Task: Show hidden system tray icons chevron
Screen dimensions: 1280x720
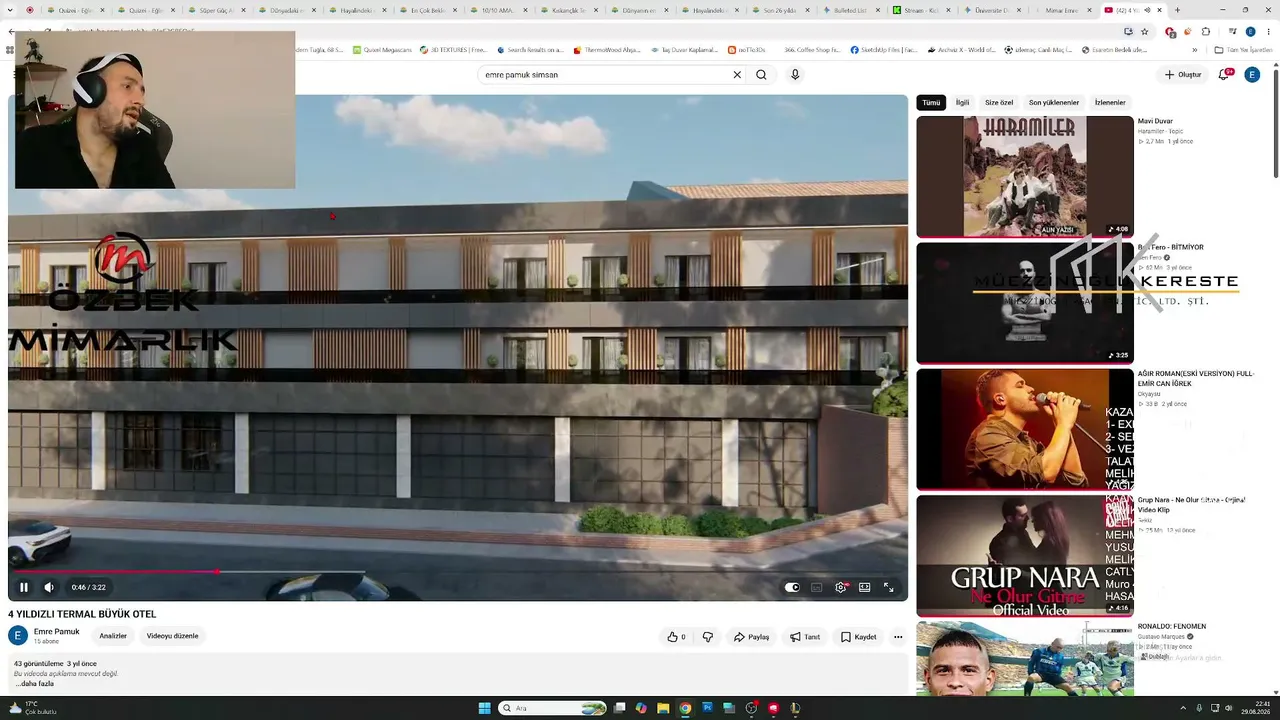Action: click(x=1183, y=708)
